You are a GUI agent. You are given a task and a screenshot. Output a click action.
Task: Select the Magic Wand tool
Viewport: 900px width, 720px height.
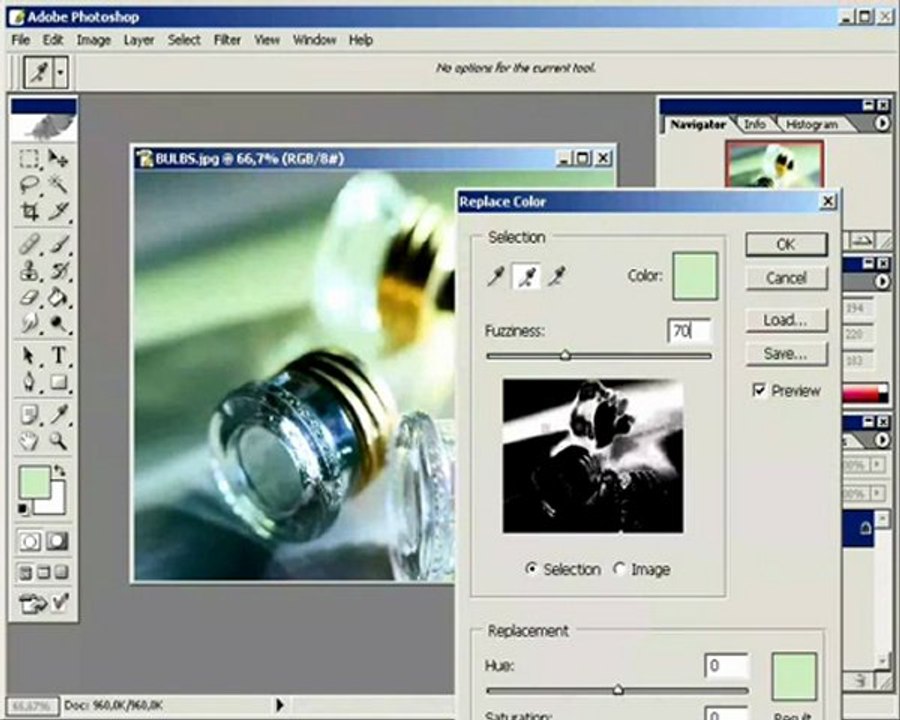coord(58,185)
